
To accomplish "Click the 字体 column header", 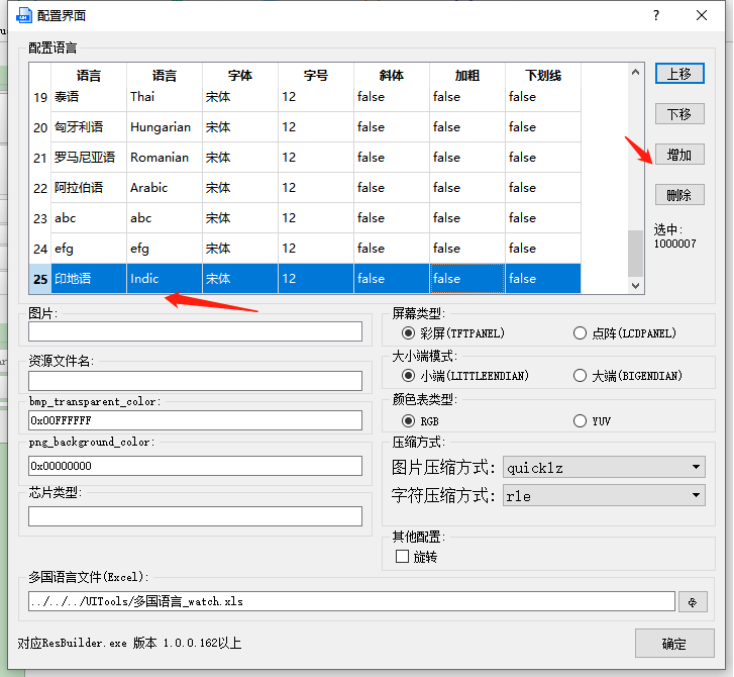I will click(x=240, y=75).
